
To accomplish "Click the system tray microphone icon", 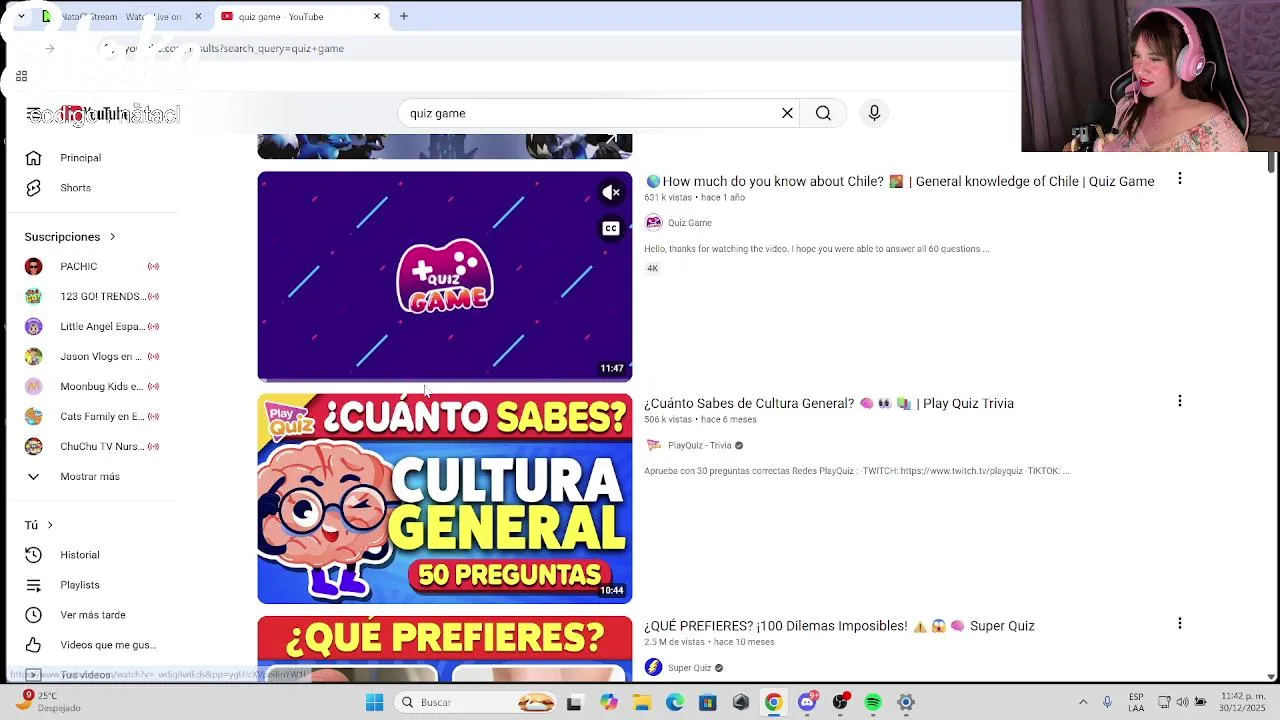I will (x=1107, y=702).
